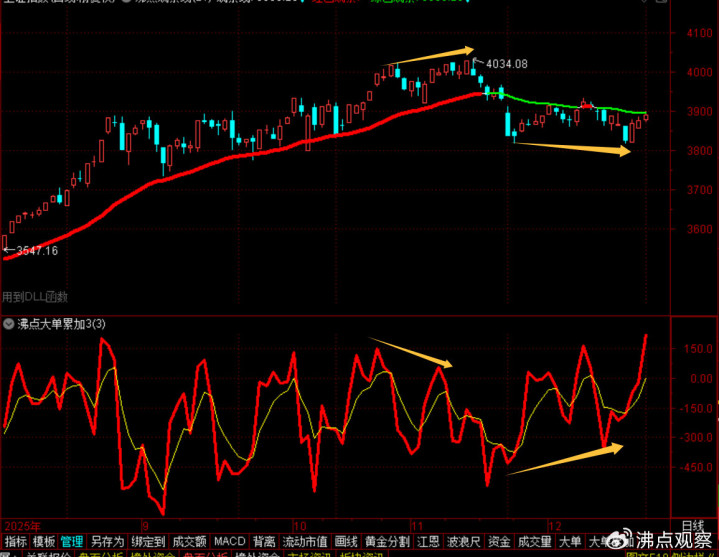This screenshot has height=557, width=719.
Task: Click the 日线 period label
Action: [x=692, y=526]
